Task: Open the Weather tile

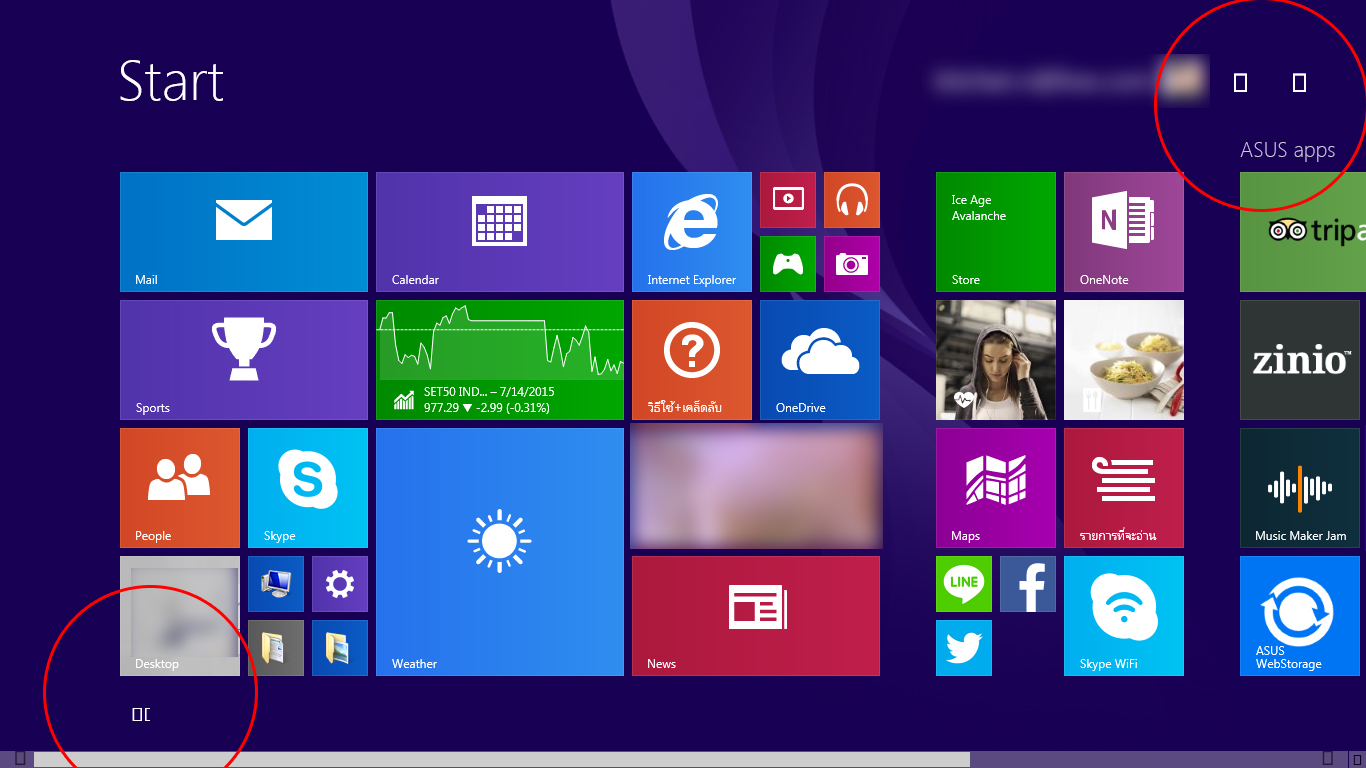Action: pyautogui.click(x=500, y=552)
